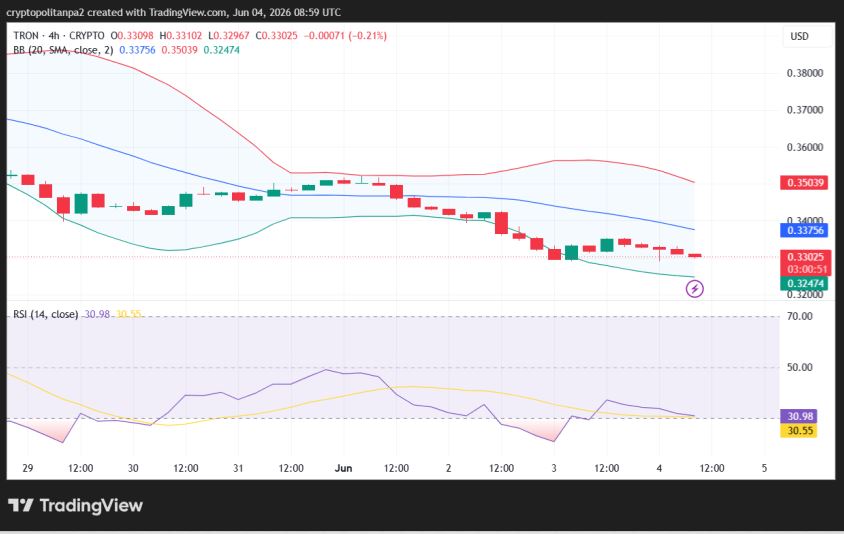Click the purple lightning bolt icon on chart

click(x=694, y=289)
